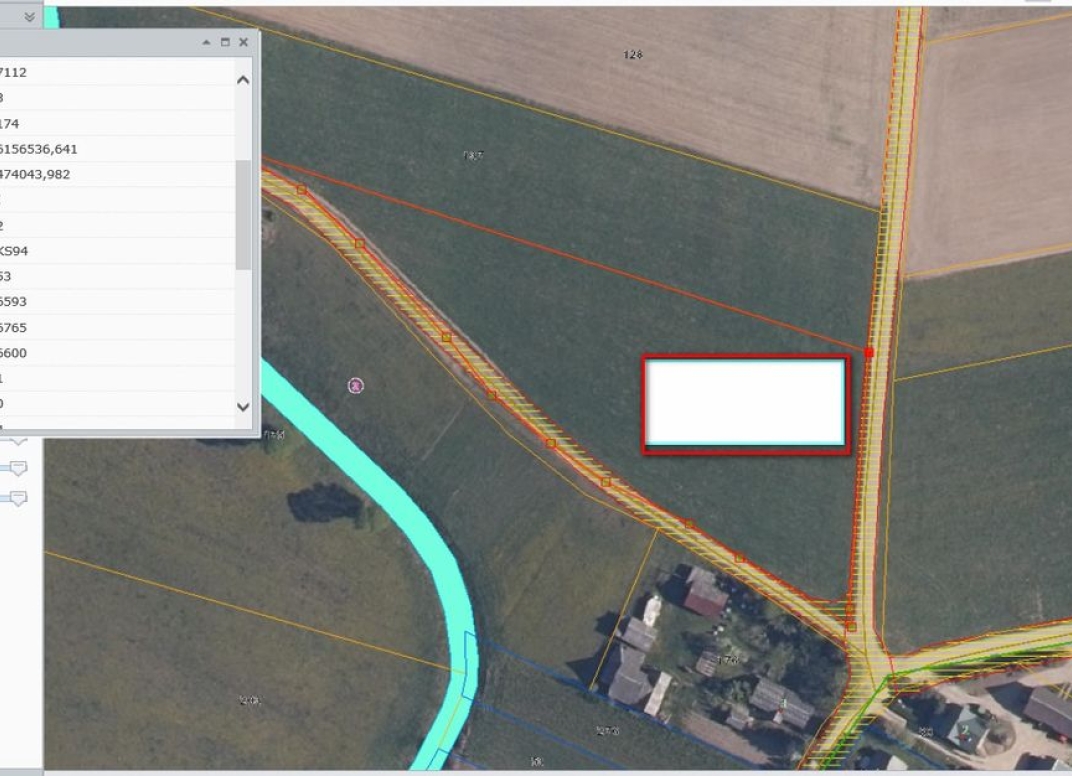The height and width of the screenshot is (776, 1072).
Task: Select the row showing 6593
Action: (x=117, y=302)
